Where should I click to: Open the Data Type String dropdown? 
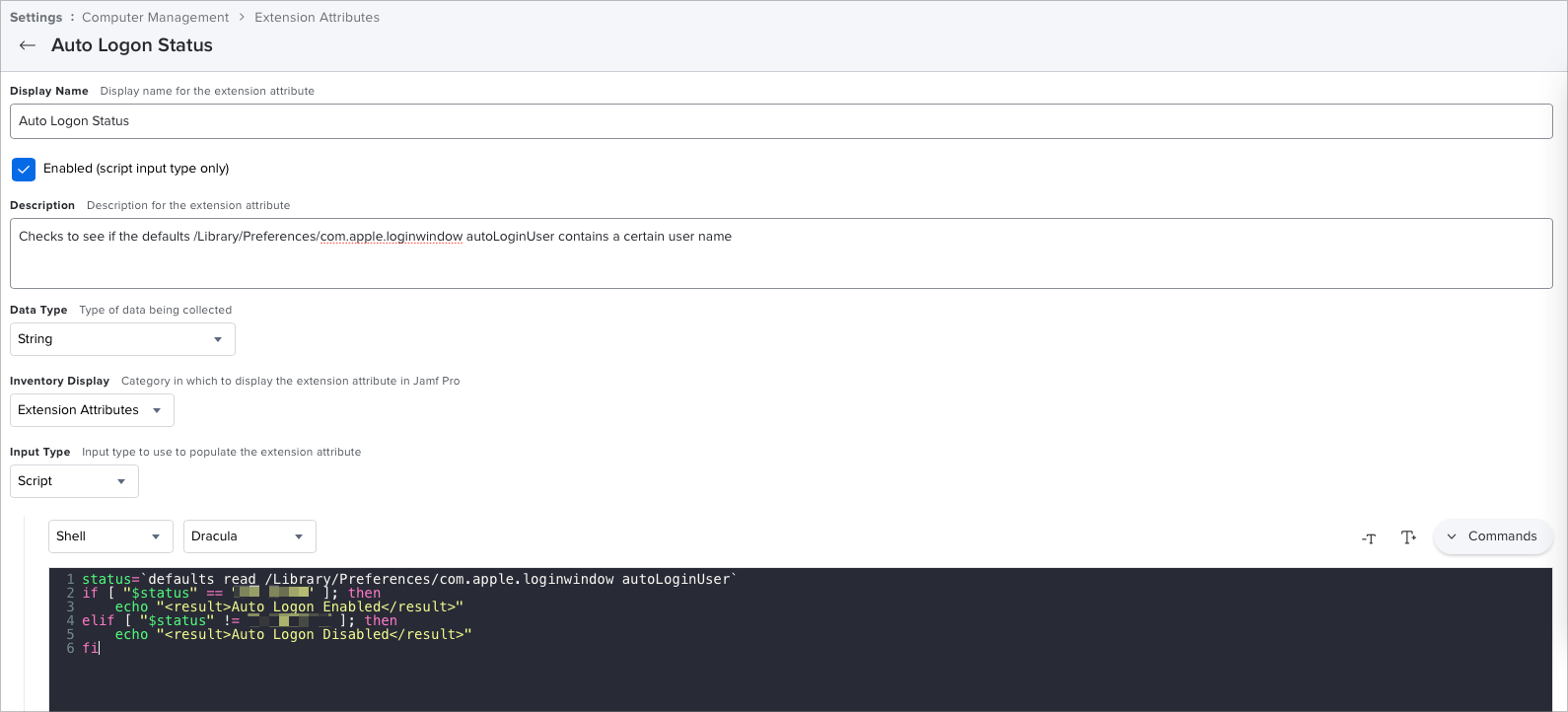[x=122, y=339]
